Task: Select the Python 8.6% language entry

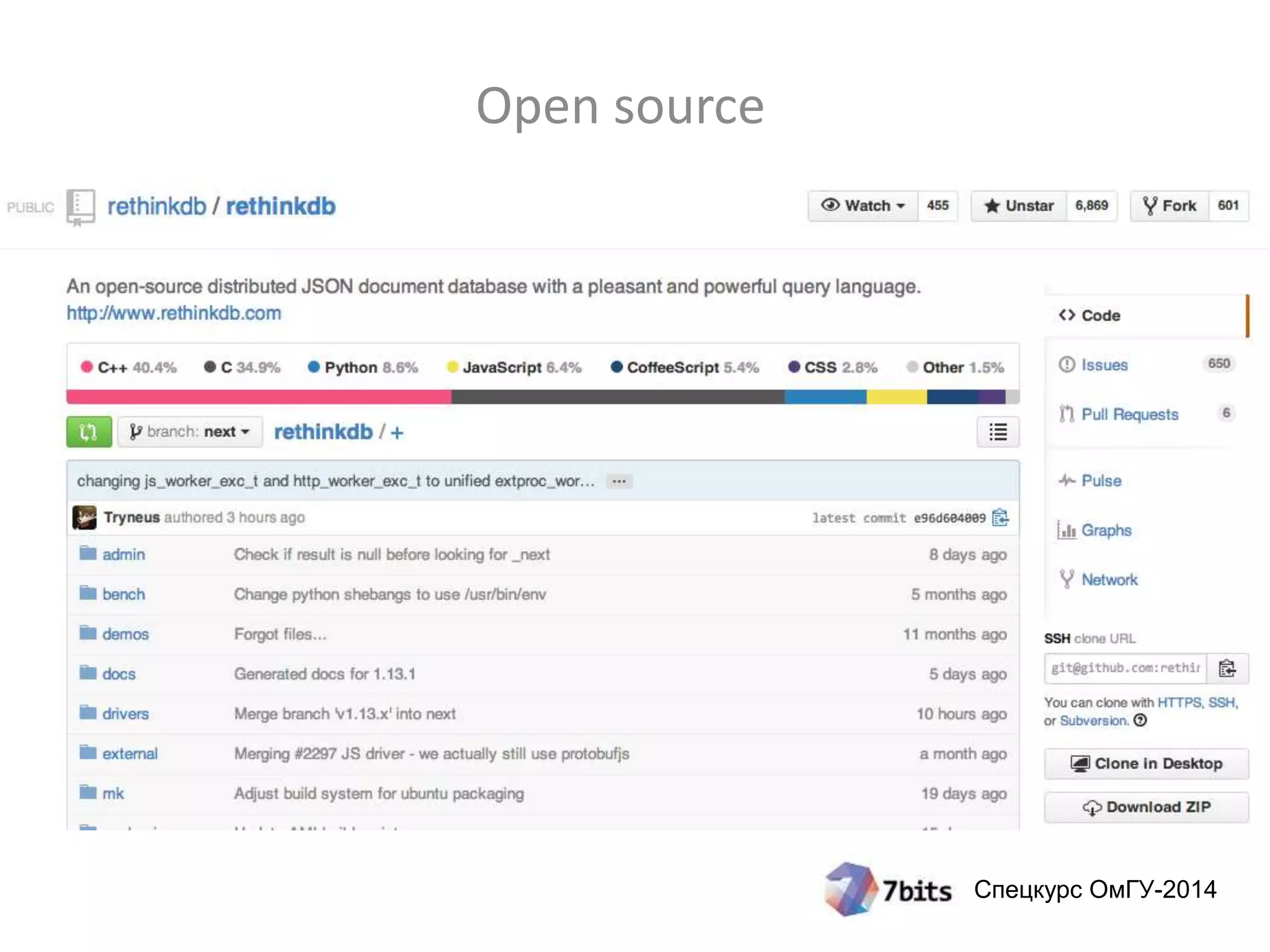Action: tap(363, 368)
